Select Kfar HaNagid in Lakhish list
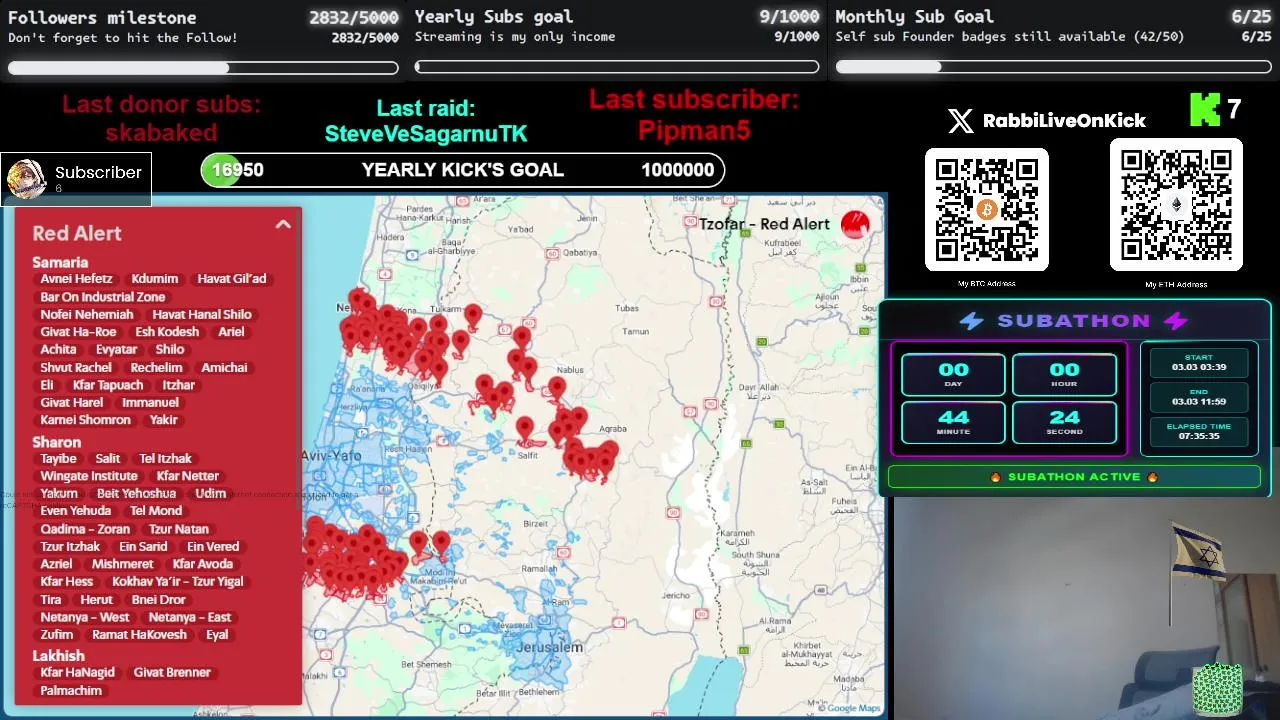This screenshot has height=720, width=1280. pos(77,672)
